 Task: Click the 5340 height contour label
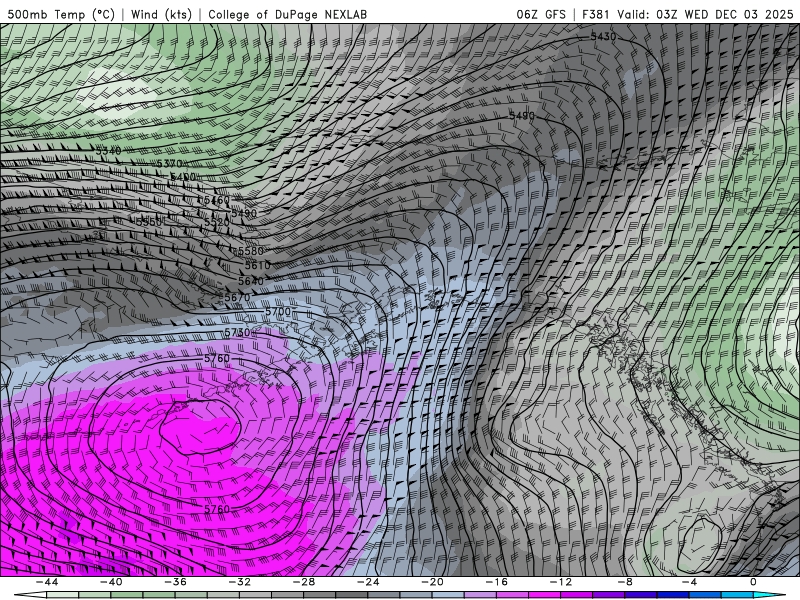[x=109, y=151]
